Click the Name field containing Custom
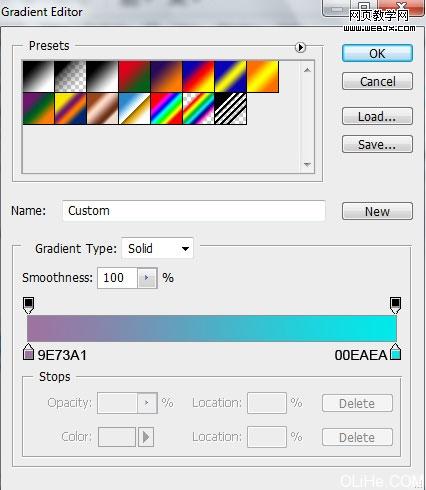This screenshot has width=426, height=490. coord(194,211)
